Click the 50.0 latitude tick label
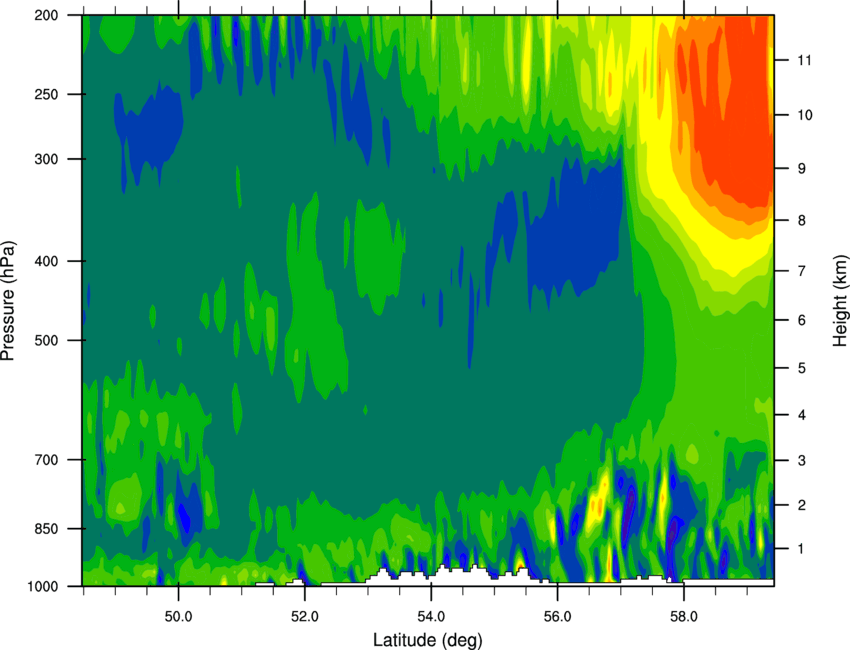Screen dimensions: 850x650 click(178, 617)
